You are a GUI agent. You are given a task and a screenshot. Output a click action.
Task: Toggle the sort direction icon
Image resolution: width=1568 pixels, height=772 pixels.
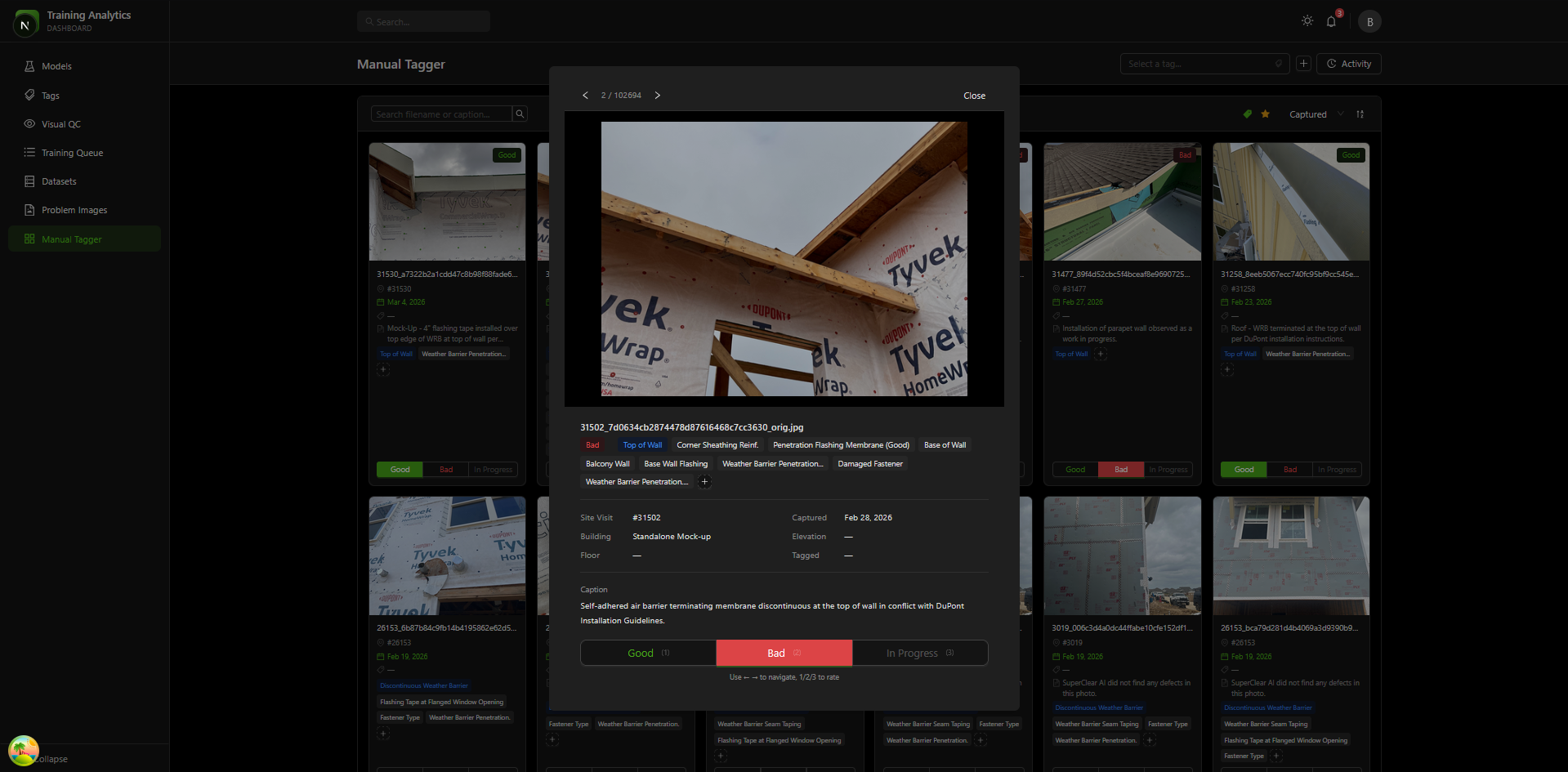tap(1360, 114)
